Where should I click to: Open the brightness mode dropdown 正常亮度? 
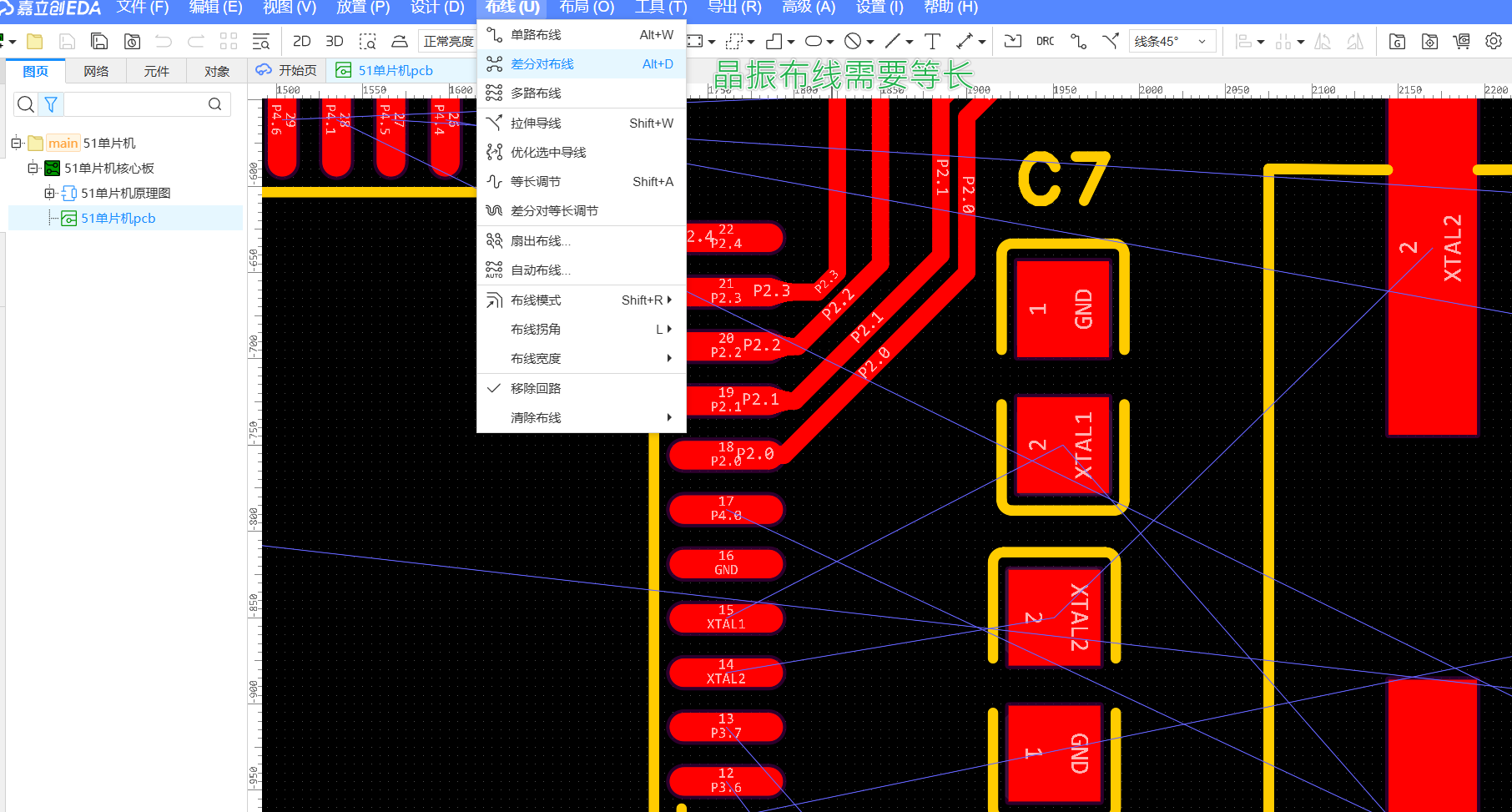(x=448, y=41)
